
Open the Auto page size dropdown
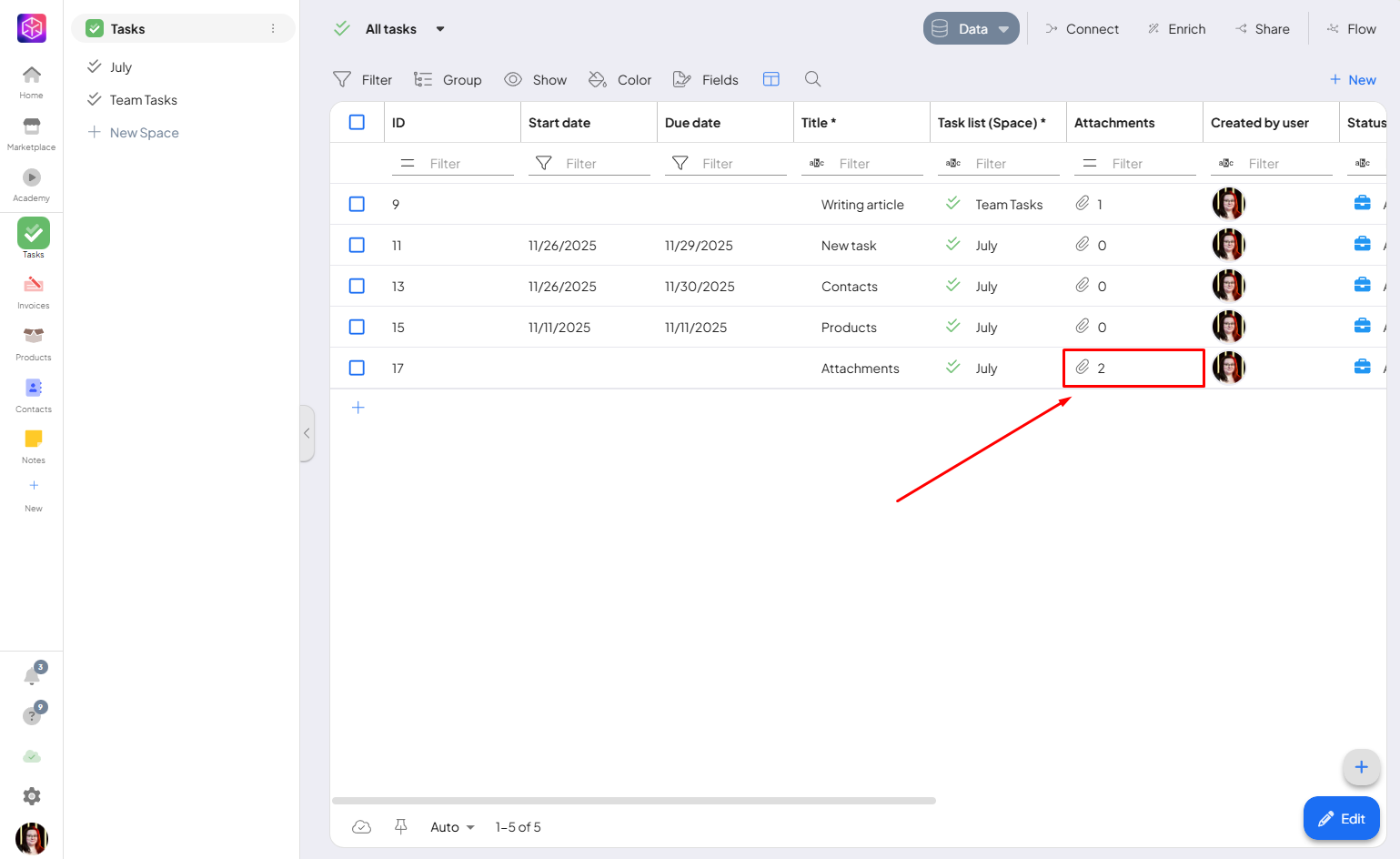point(452,827)
